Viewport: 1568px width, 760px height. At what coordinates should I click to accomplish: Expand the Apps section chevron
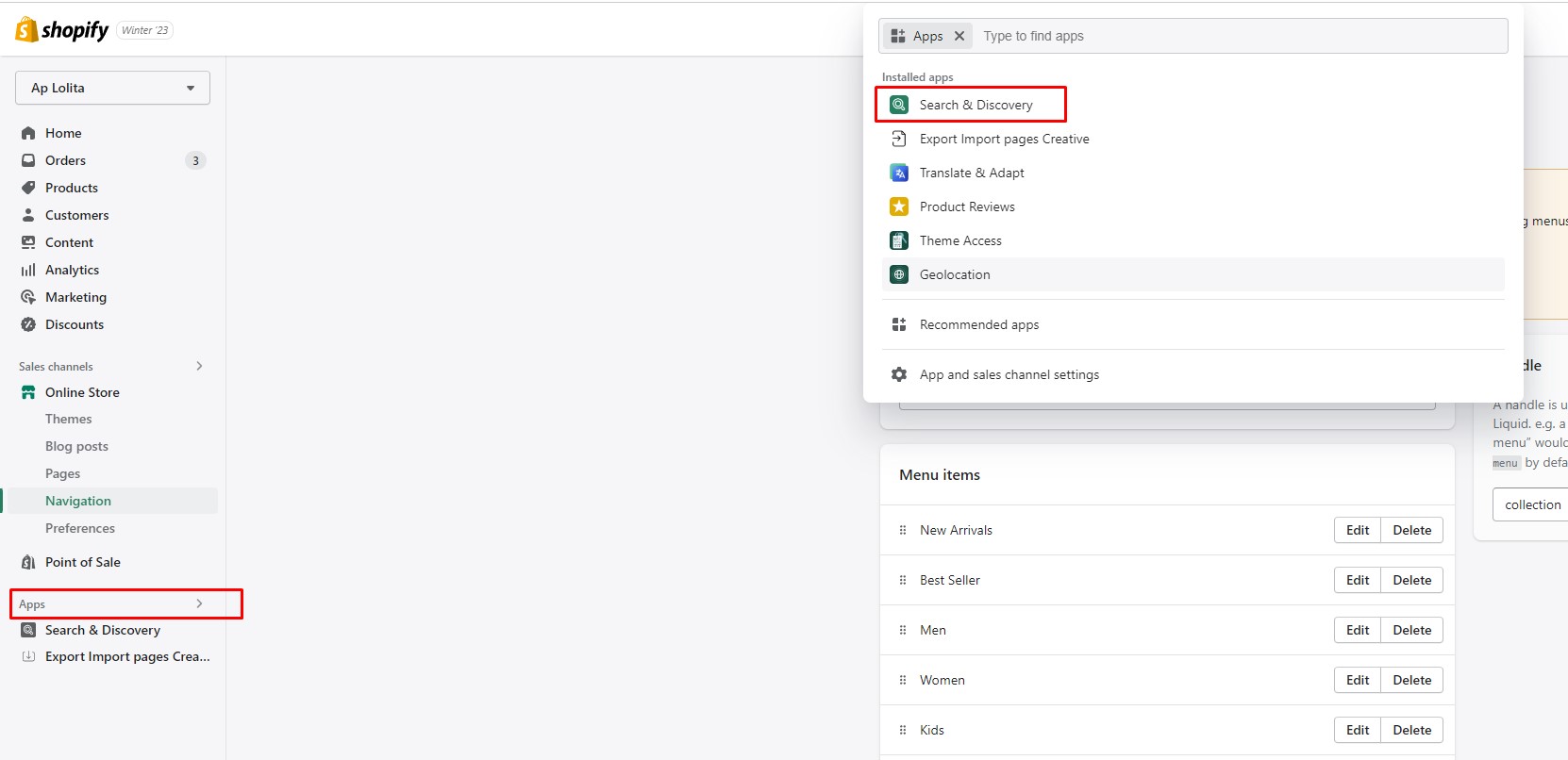[199, 603]
